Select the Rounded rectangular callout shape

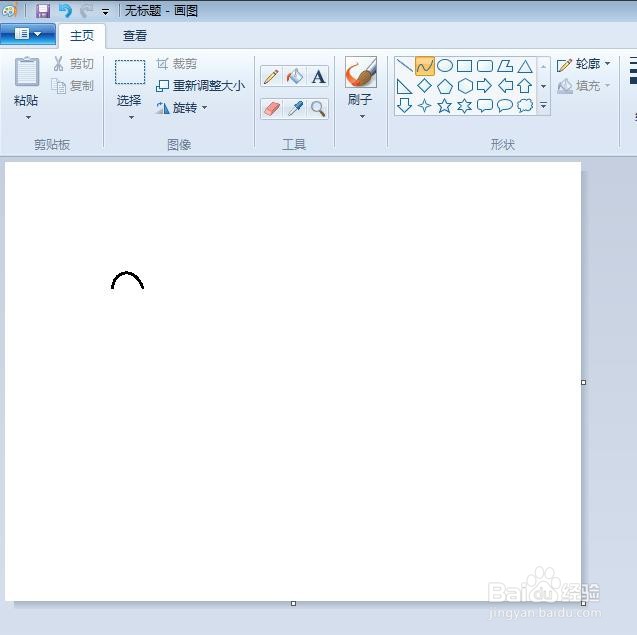tap(485, 106)
